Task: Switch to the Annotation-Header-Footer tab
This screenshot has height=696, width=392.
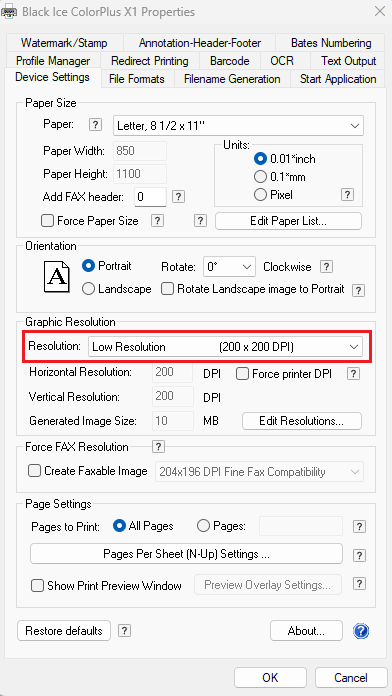Action: 199,43
